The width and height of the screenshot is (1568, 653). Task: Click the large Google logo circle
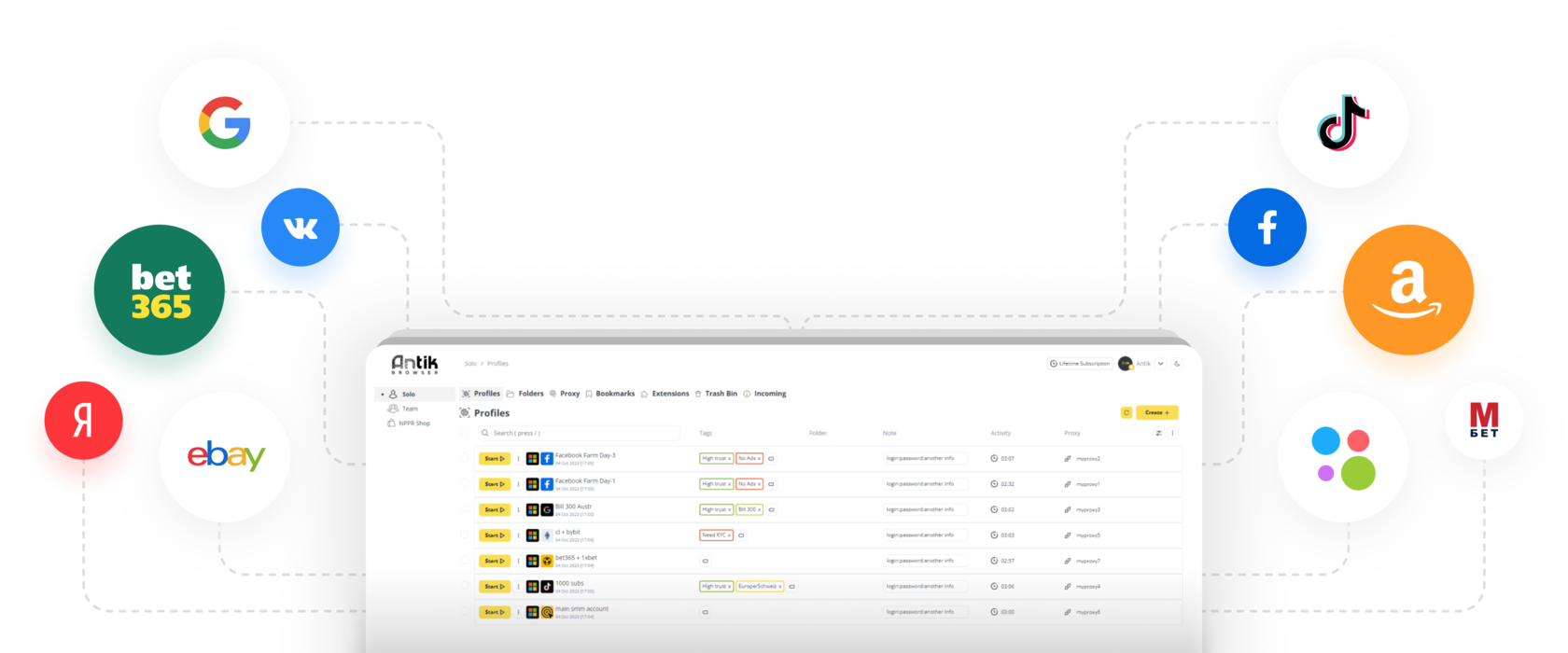225,122
